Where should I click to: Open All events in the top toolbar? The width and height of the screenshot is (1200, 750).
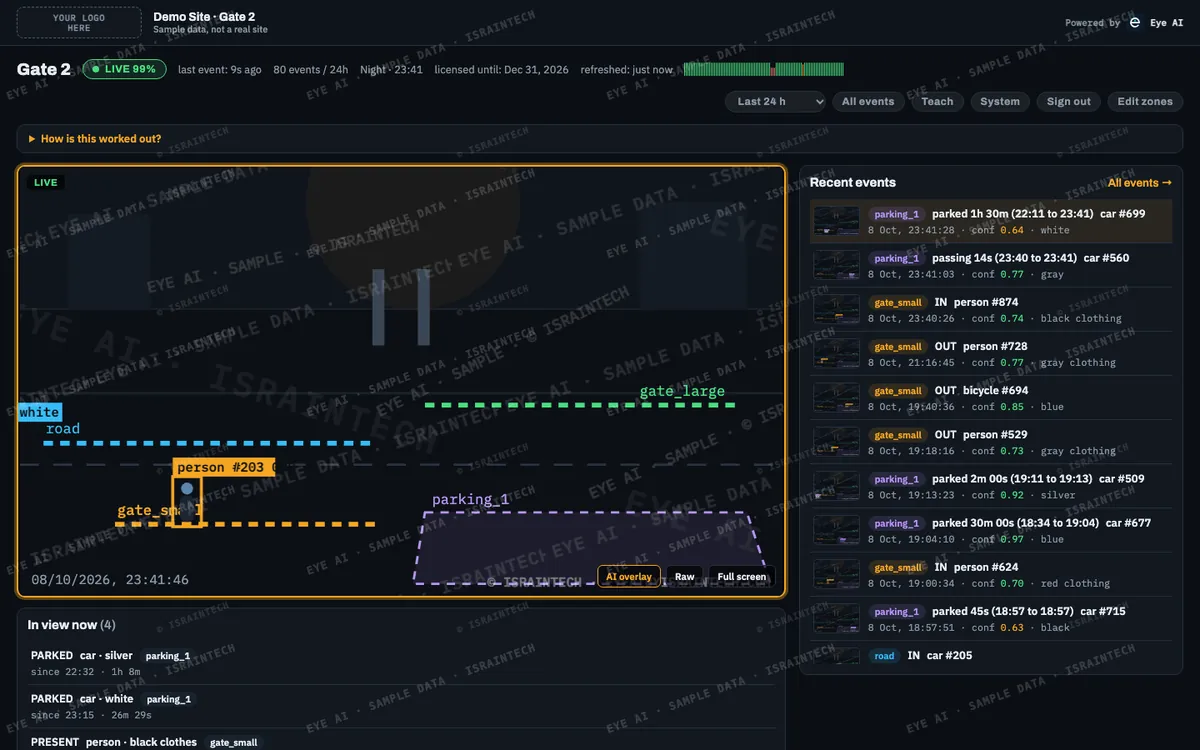[x=868, y=101]
